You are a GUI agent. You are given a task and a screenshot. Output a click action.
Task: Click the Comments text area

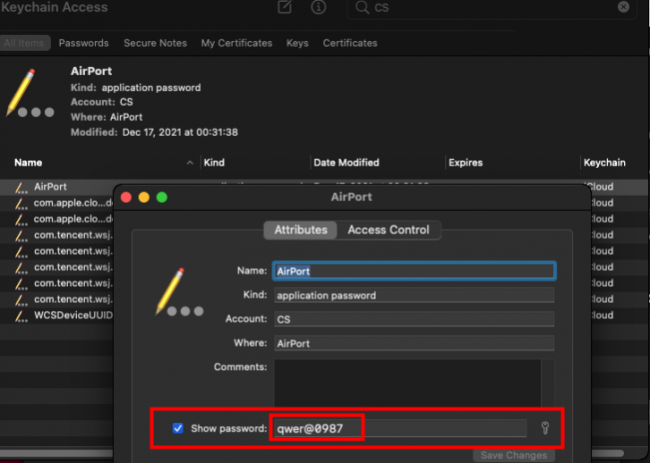click(x=407, y=383)
